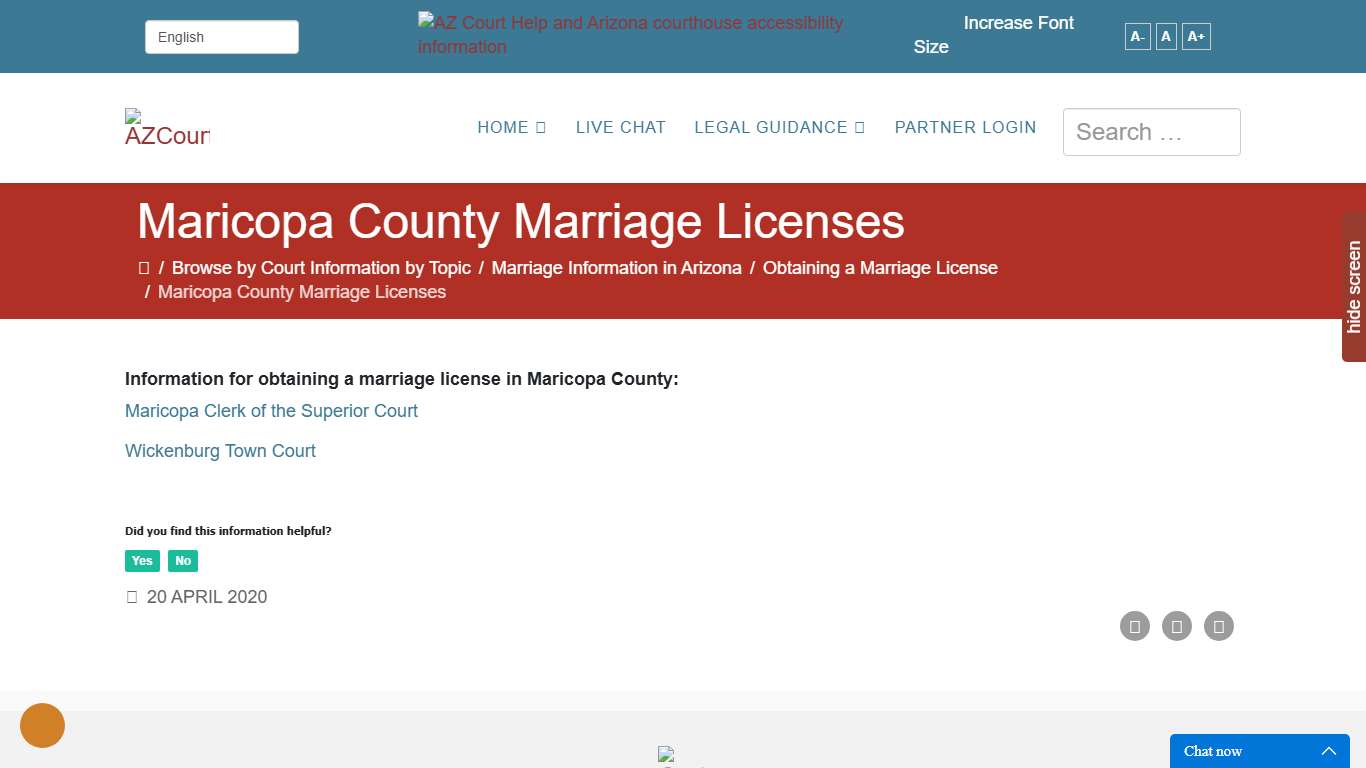Click the Search input field
The image size is (1366, 768).
[x=1151, y=131]
